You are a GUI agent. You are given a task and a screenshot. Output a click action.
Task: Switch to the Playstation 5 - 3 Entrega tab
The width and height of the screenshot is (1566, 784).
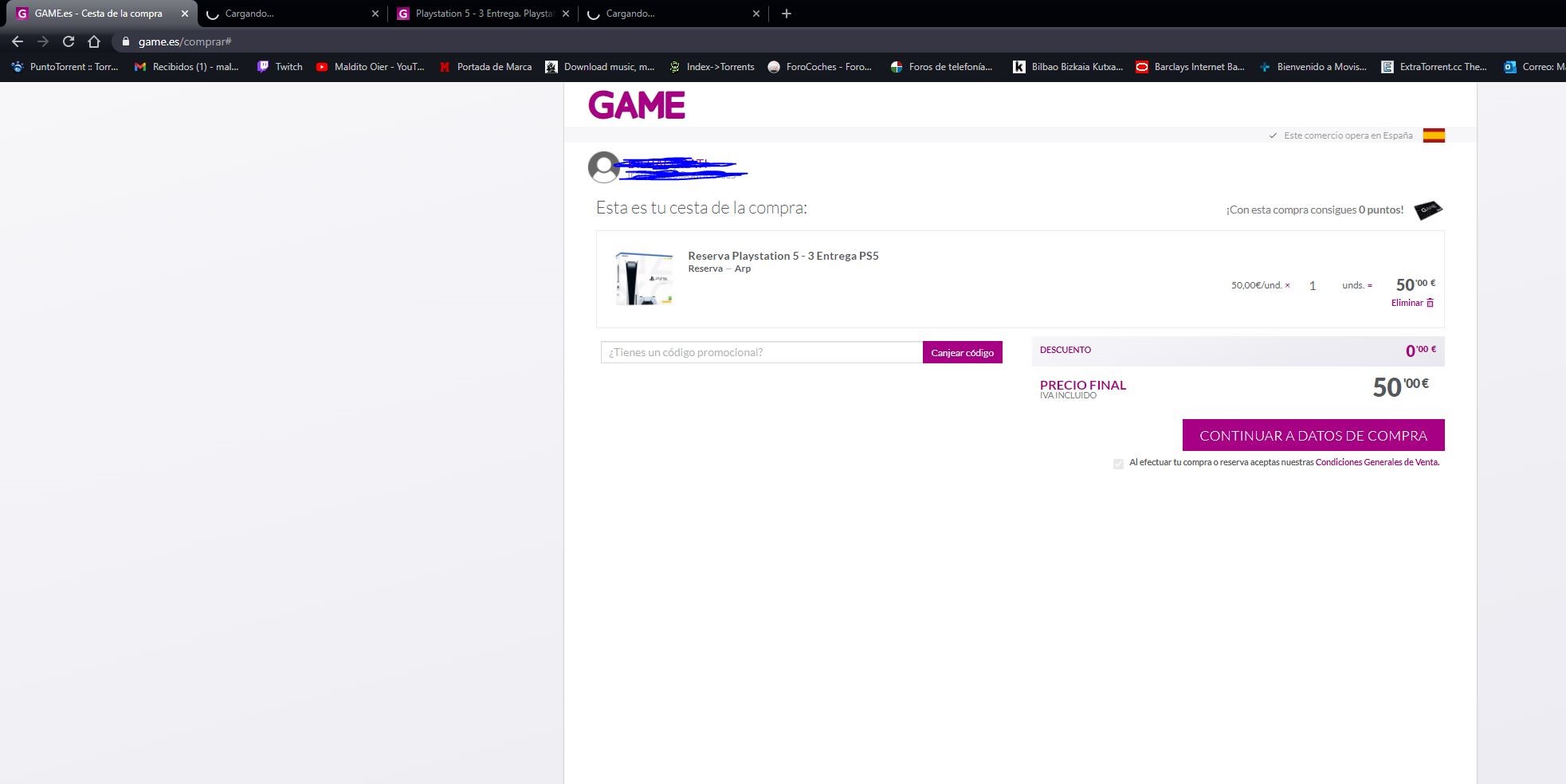pos(483,14)
